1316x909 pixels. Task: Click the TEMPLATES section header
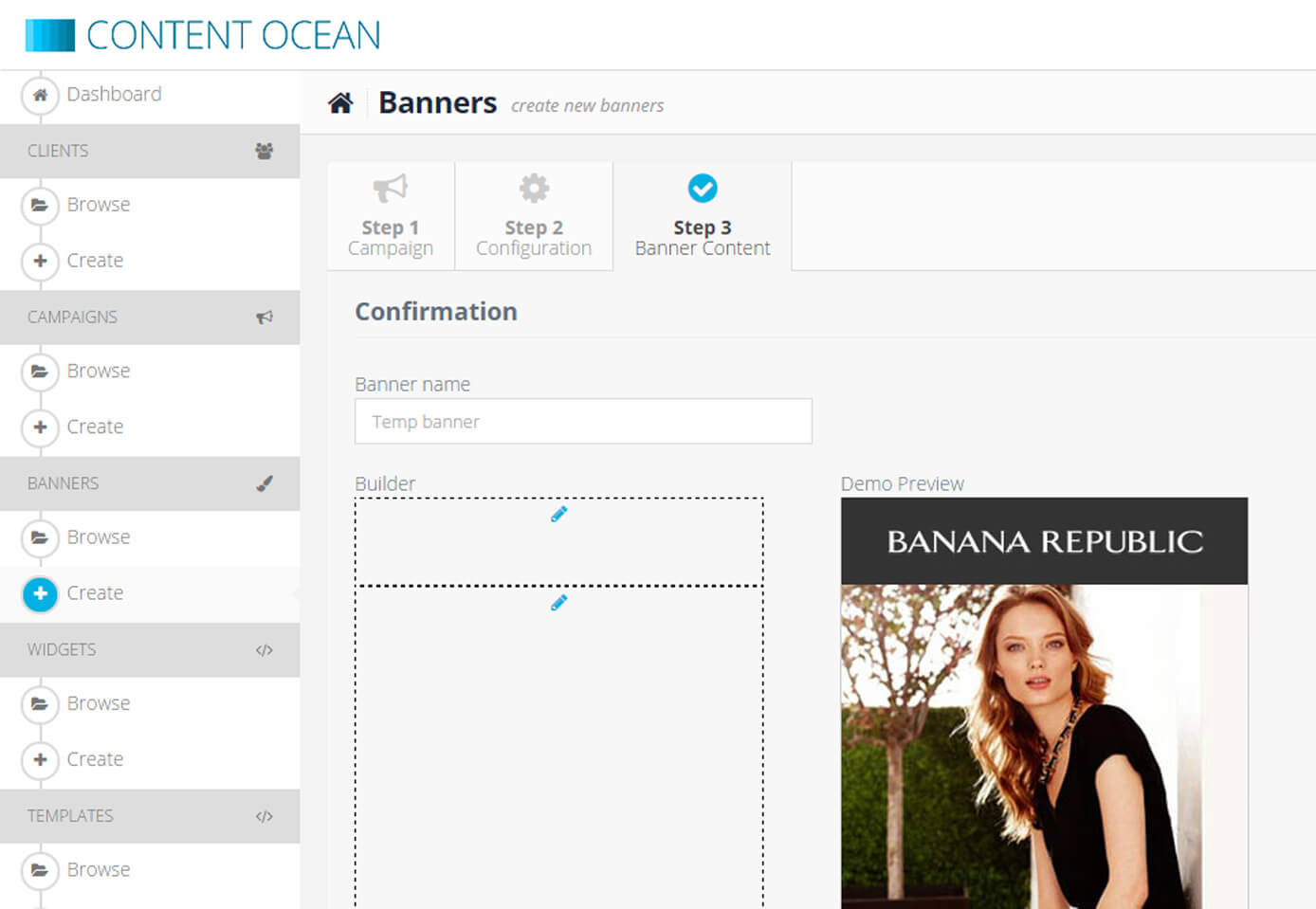150,816
